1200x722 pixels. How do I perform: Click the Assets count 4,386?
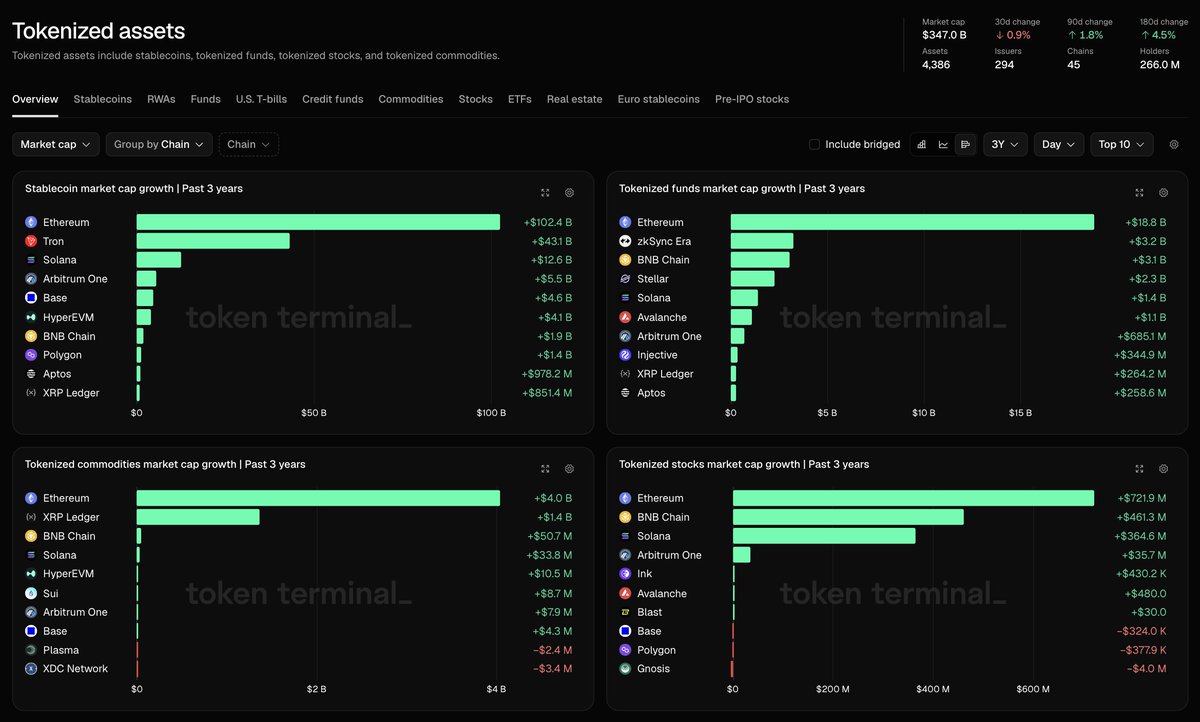click(x=936, y=64)
